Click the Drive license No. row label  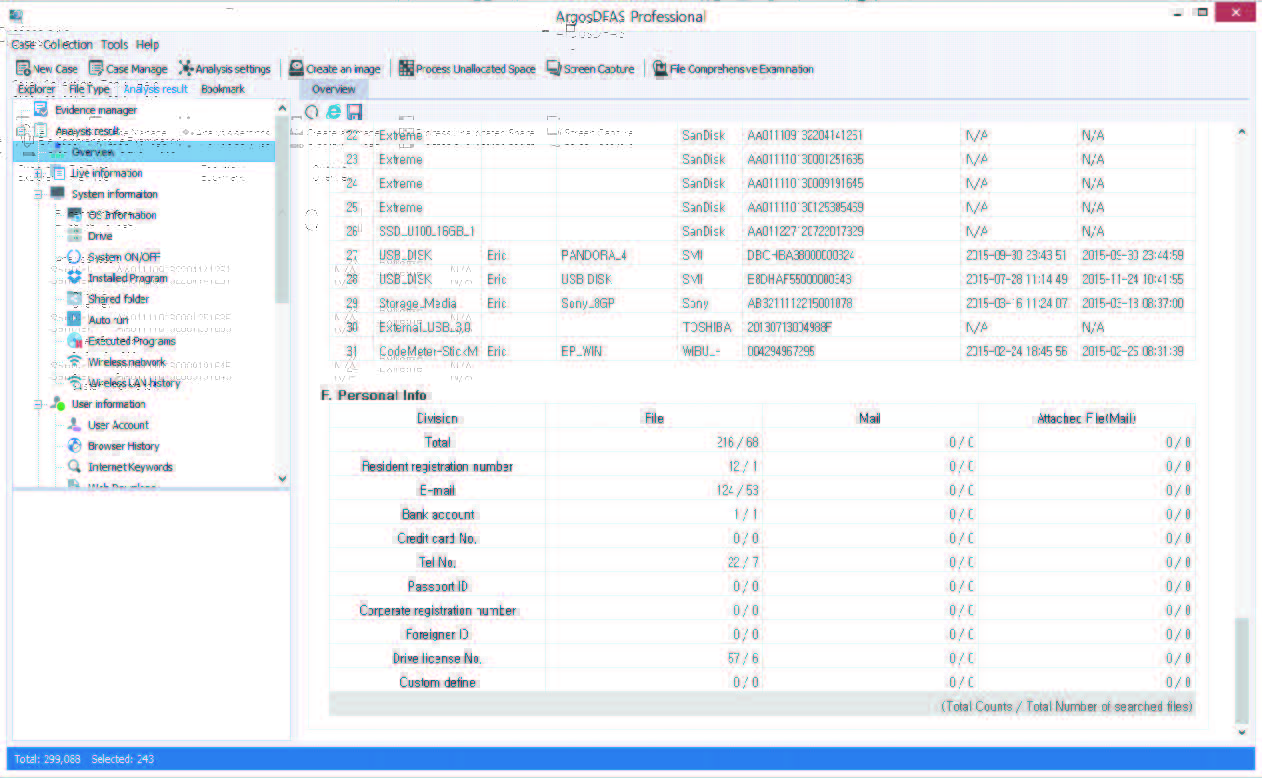[x=437, y=658]
